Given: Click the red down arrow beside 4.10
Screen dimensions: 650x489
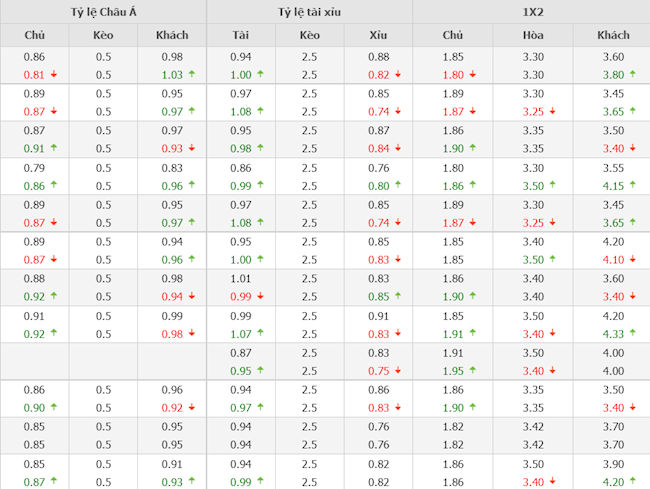Looking at the screenshot, I should tap(633, 259).
